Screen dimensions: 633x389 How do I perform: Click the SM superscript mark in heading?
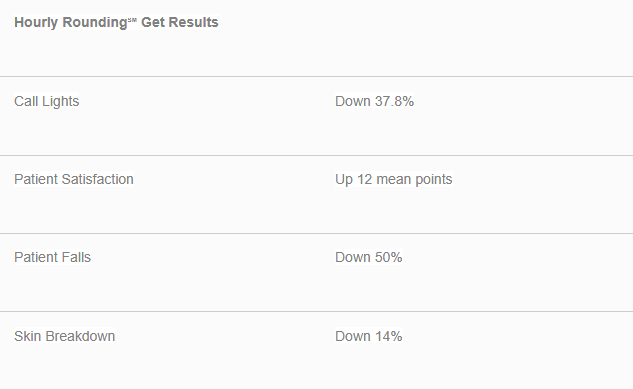click(x=132, y=19)
